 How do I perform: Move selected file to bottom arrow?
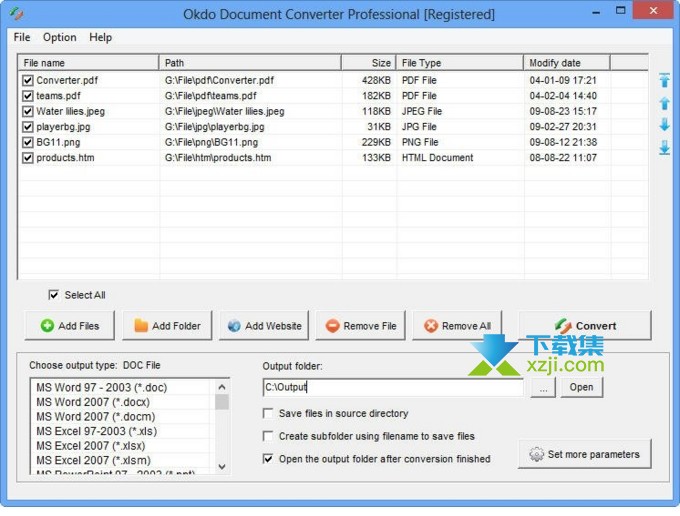tap(664, 148)
